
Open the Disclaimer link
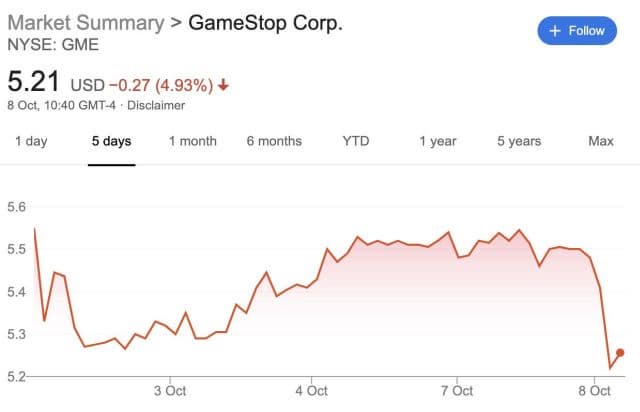158,105
